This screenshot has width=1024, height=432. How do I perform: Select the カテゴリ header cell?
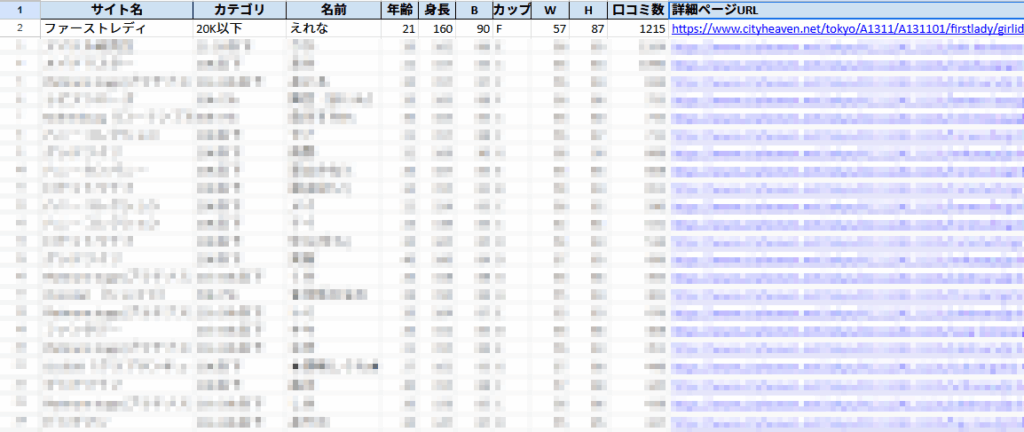point(239,10)
